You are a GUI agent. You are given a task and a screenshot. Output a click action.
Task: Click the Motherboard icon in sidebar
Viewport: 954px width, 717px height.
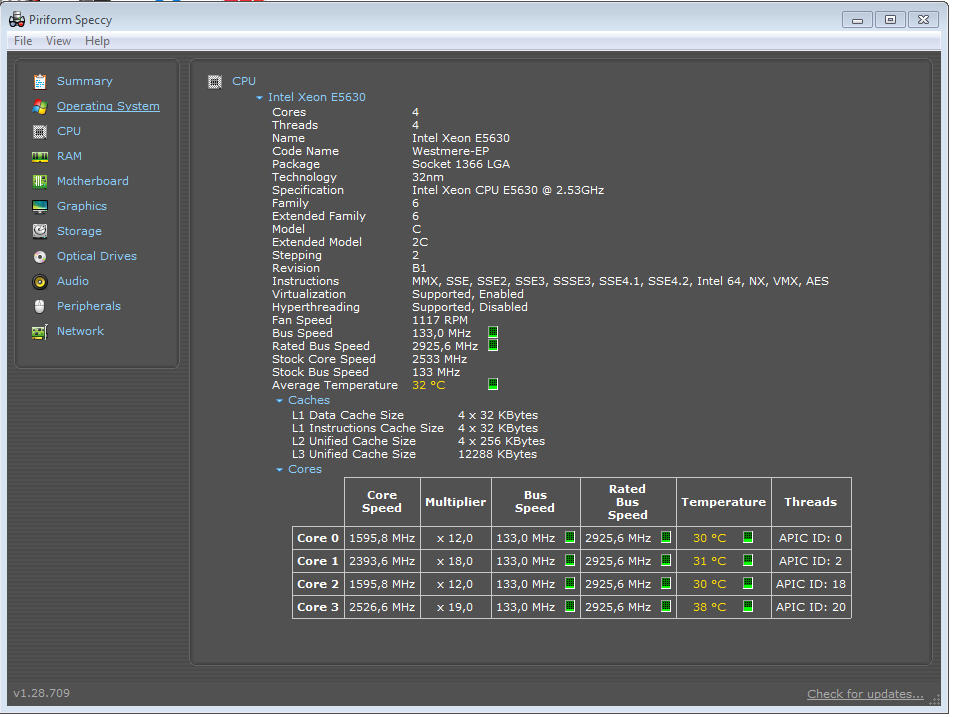coord(40,181)
